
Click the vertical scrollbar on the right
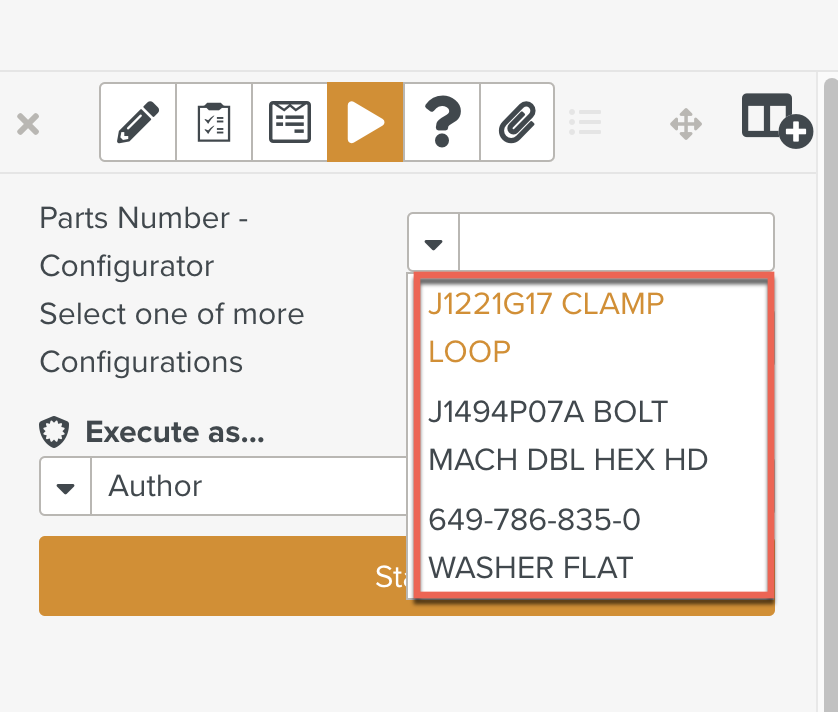(x=831, y=394)
